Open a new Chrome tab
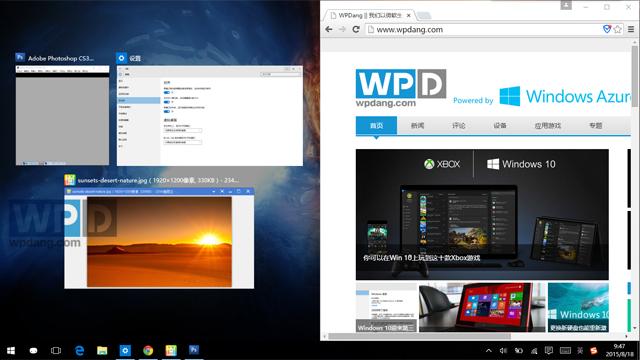The height and width of the screenshot is (360, 640). 424,16
